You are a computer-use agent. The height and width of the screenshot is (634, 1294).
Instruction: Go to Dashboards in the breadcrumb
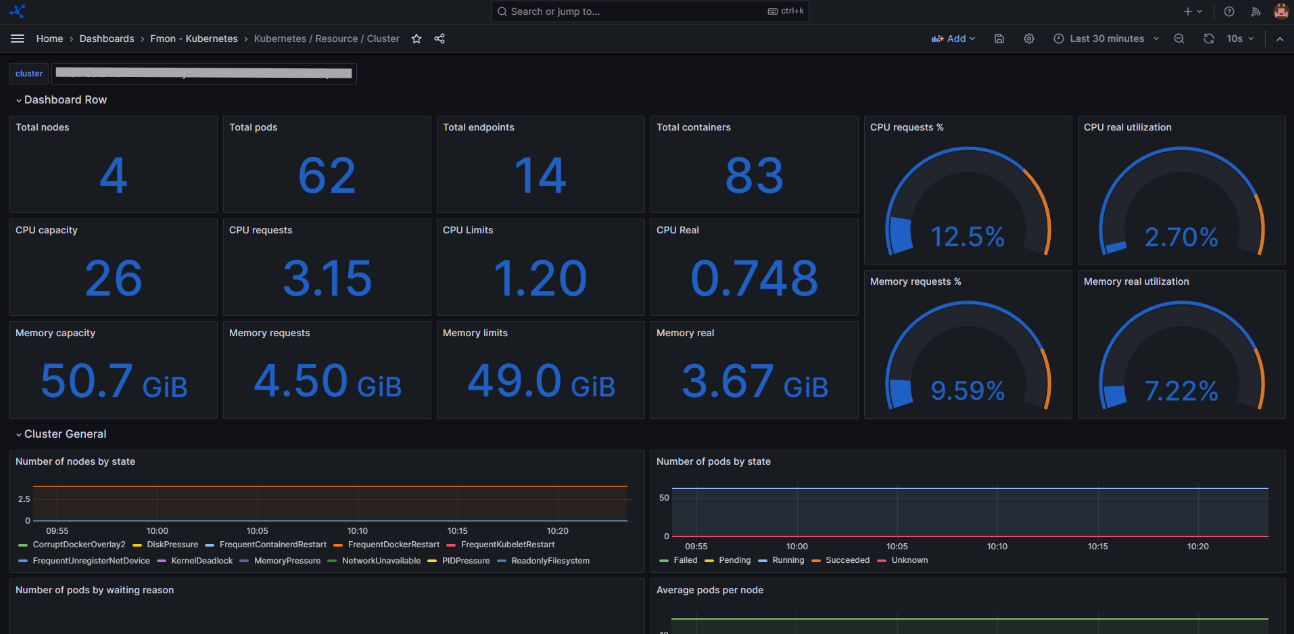click(x=106, y=39)
